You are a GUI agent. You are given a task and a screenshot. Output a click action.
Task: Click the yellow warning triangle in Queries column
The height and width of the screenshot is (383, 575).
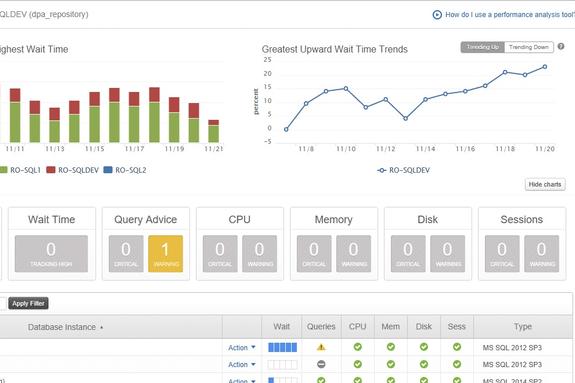(321, 347)
